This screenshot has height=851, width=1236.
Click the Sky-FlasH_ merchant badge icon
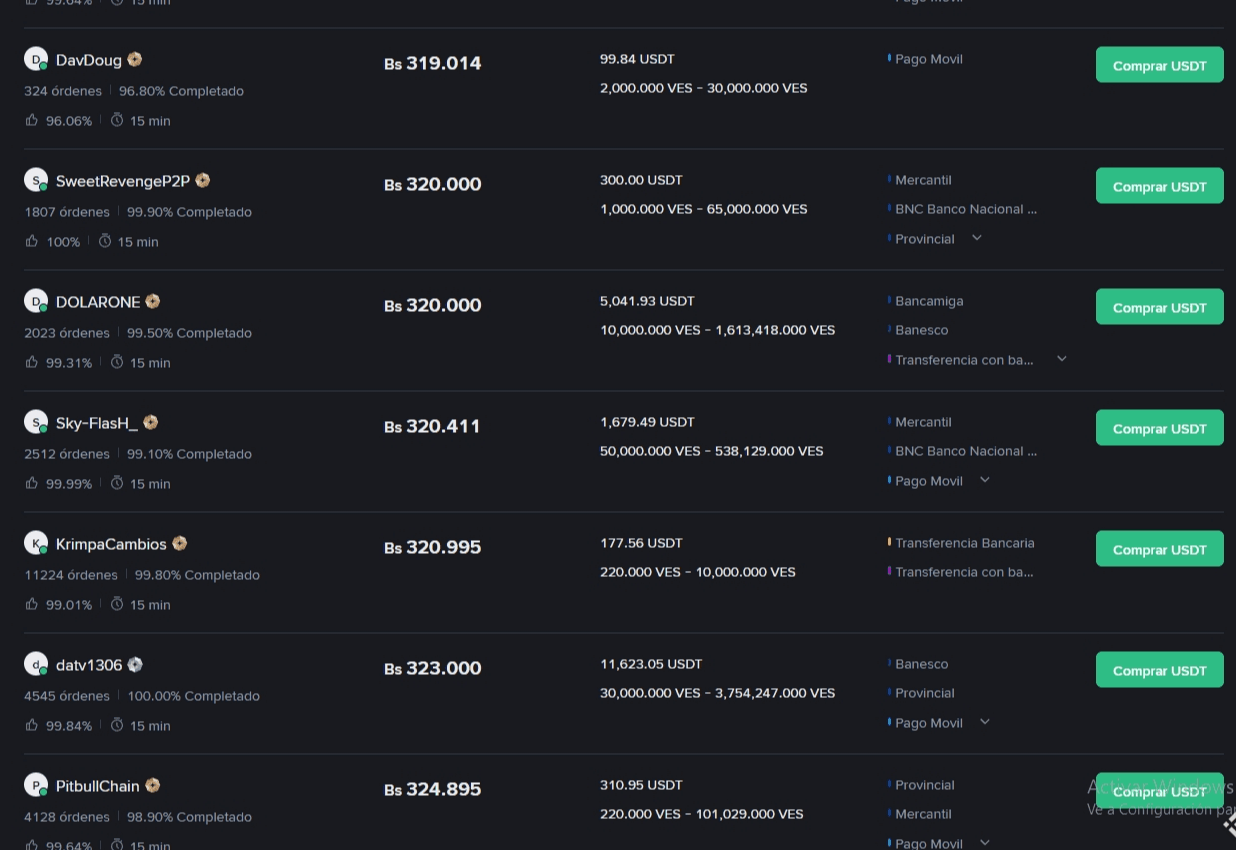coord(150,423)
